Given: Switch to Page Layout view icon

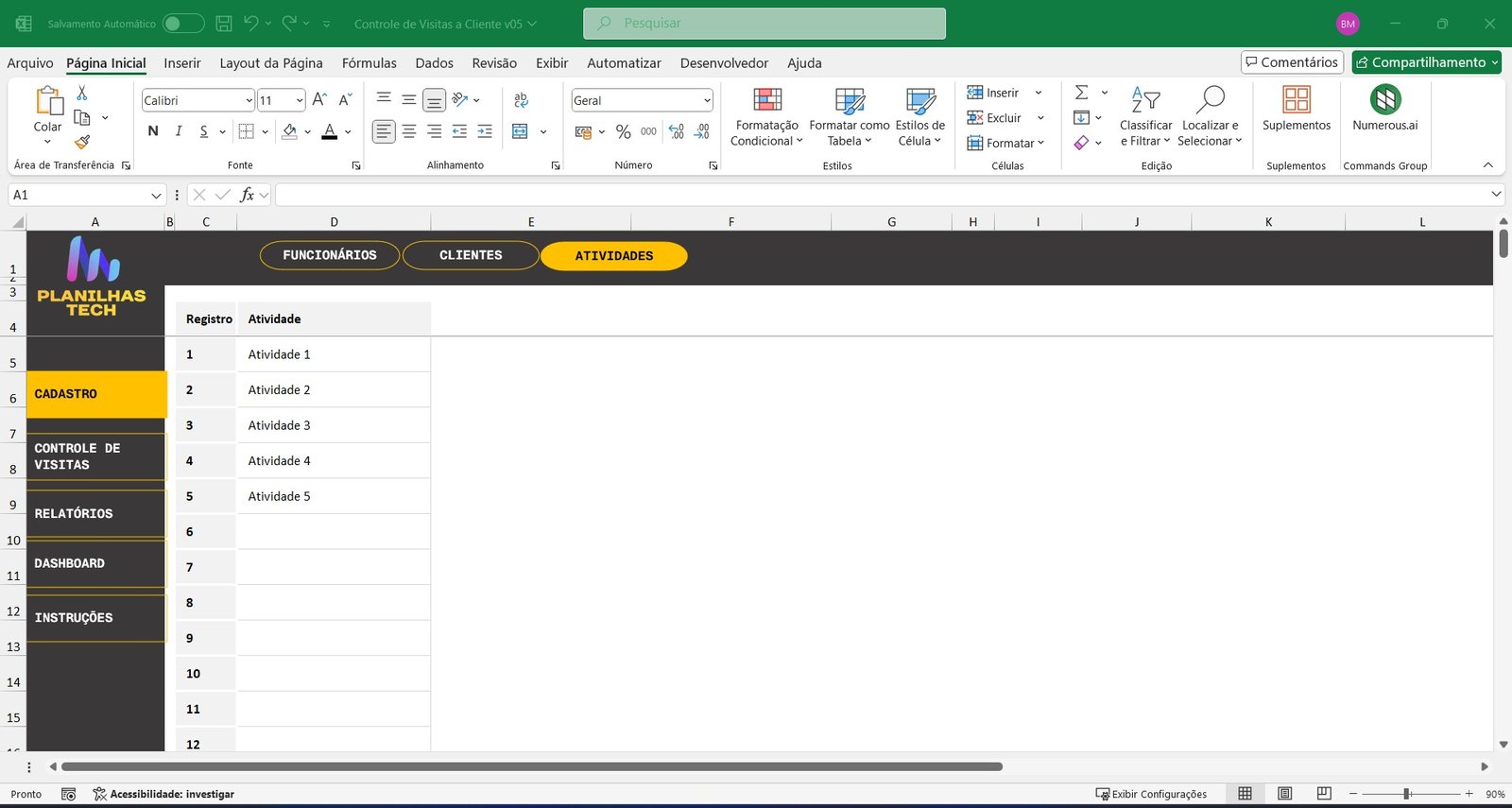Looking at the screenshot, I should [1285, 794].
